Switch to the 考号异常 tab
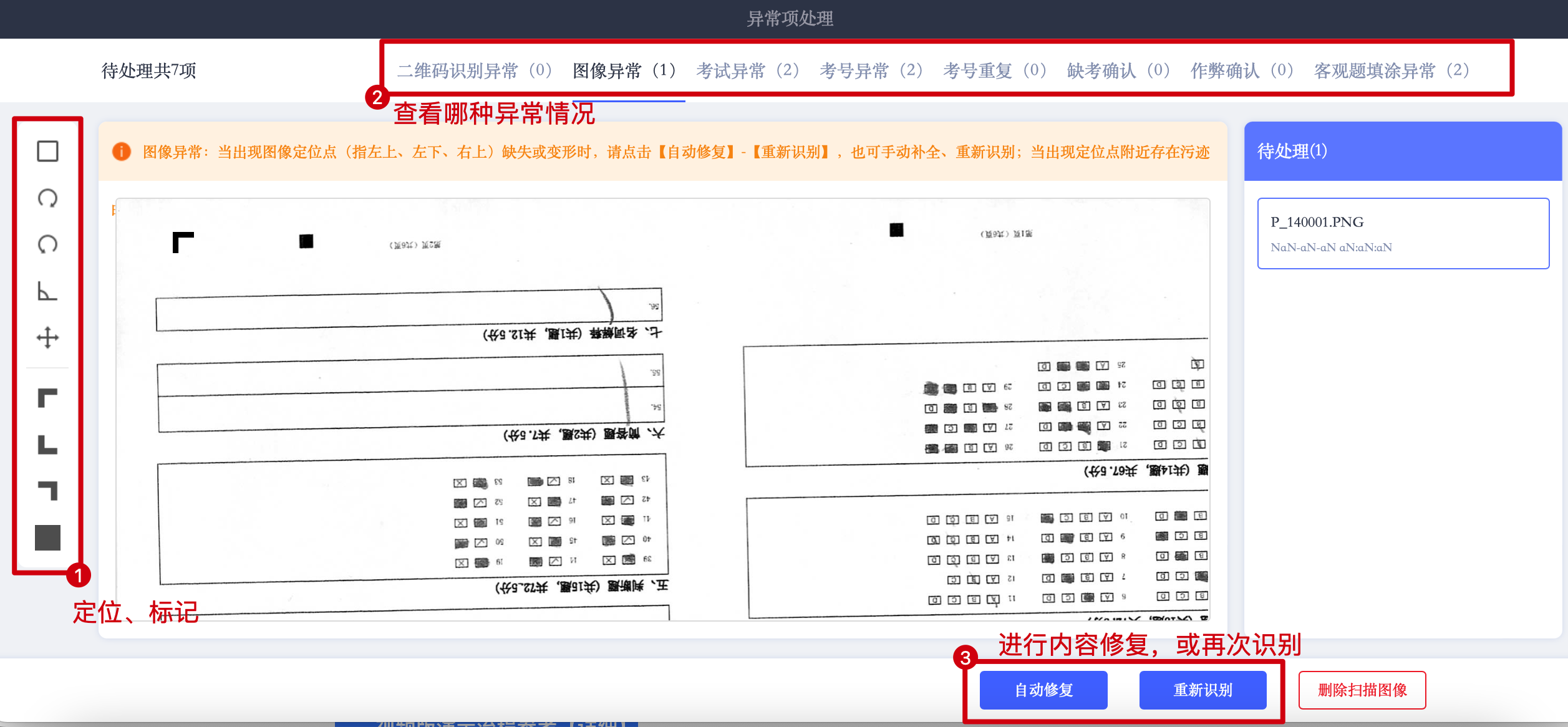The height and width of the screenshot is (727, 1568). pos(871,70)
